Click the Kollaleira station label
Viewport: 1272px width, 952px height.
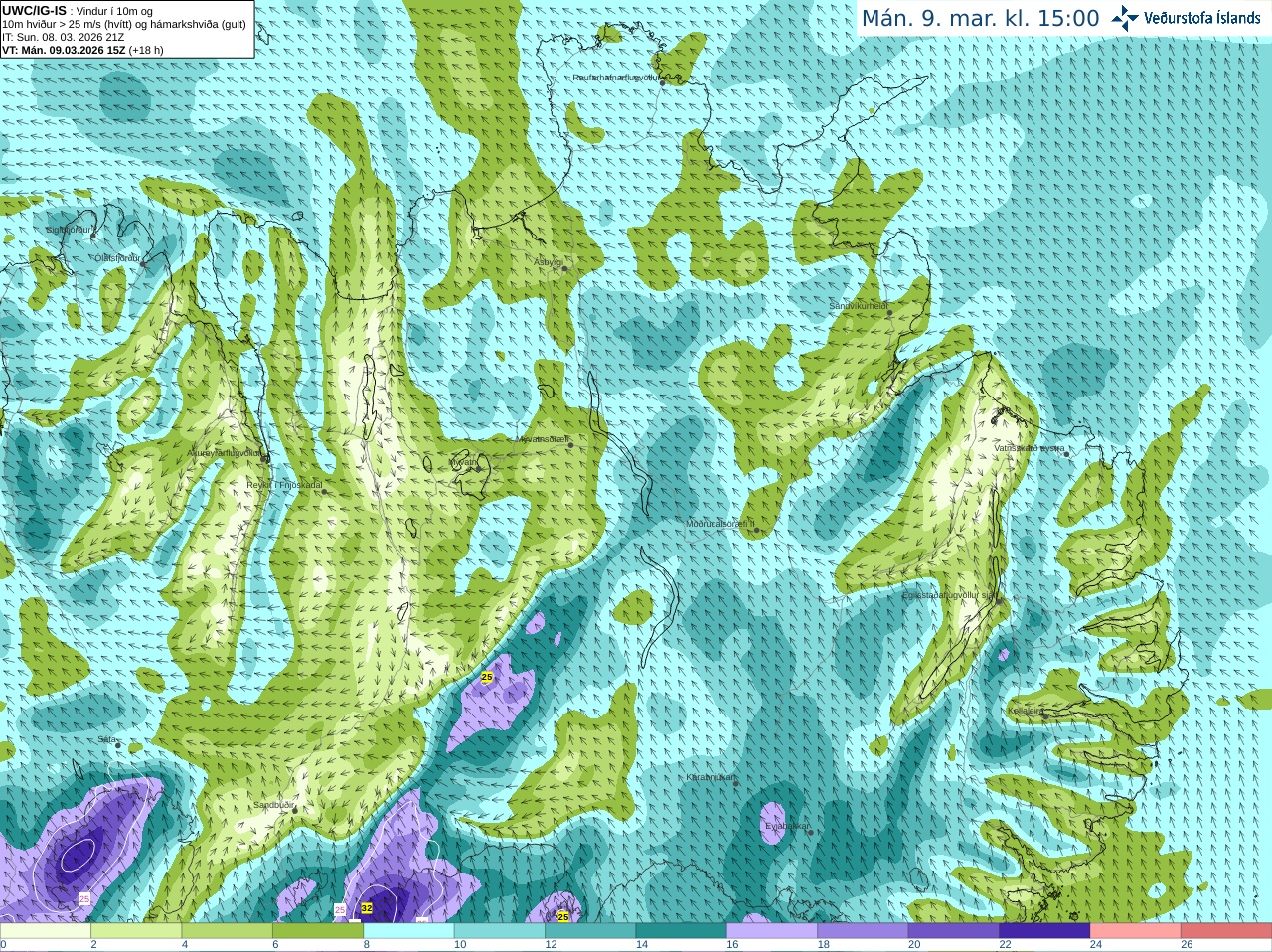pyautogui.click(x=1026, y=711)
